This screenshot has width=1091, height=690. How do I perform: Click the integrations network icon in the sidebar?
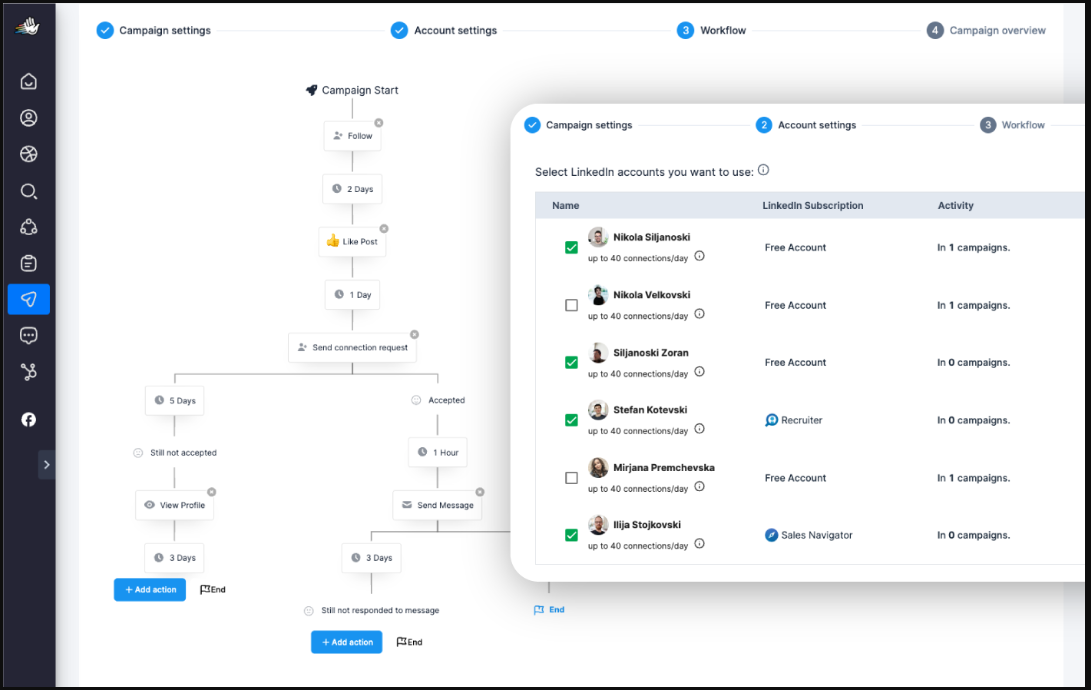[28, 371]
